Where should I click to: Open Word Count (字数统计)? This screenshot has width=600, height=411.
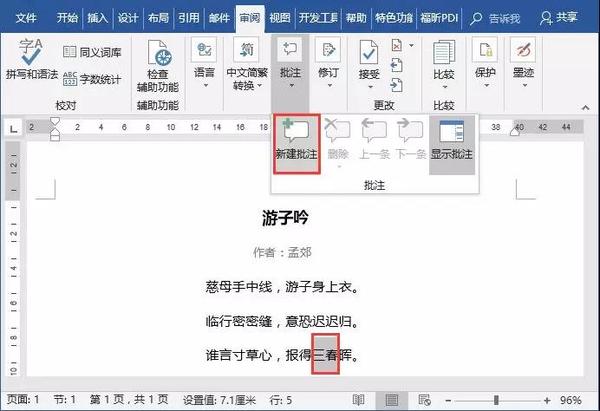92,79
